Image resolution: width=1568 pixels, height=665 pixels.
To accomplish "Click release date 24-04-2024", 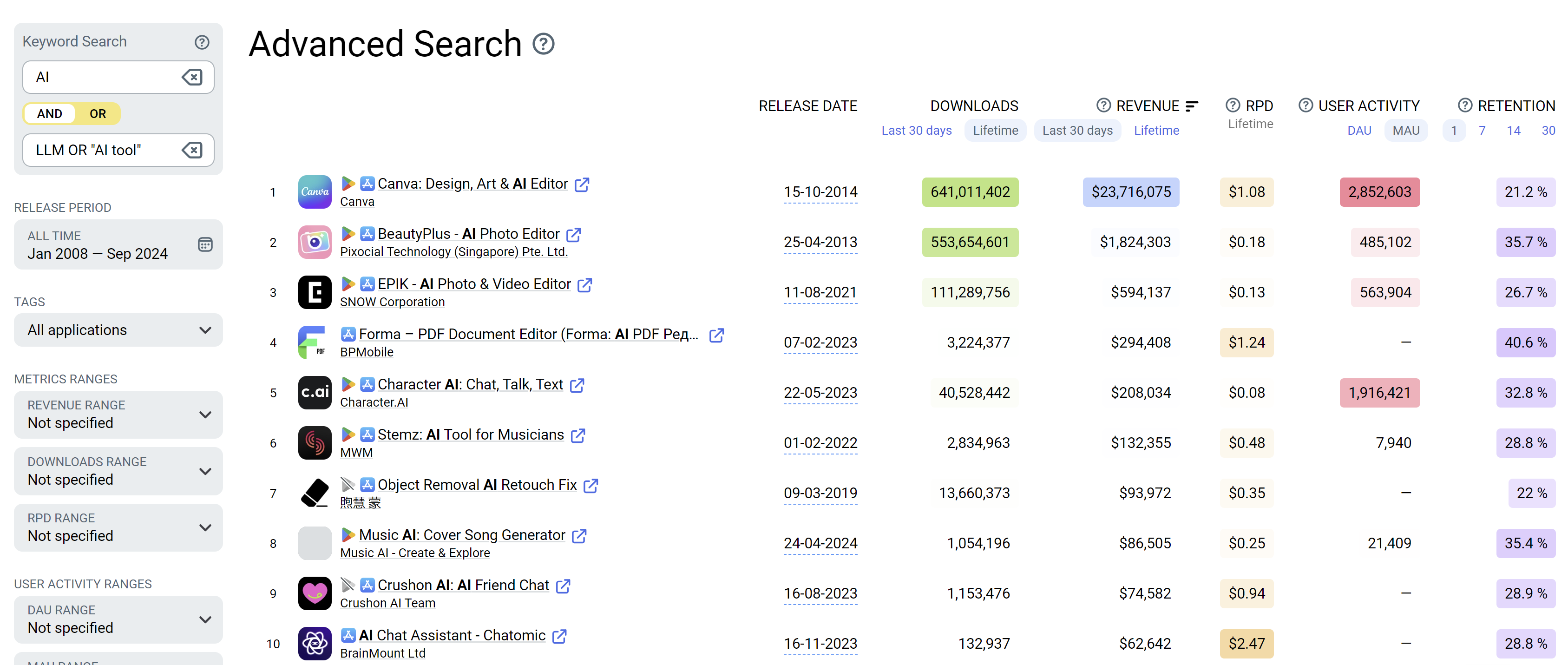I will [x=820, y=543].
